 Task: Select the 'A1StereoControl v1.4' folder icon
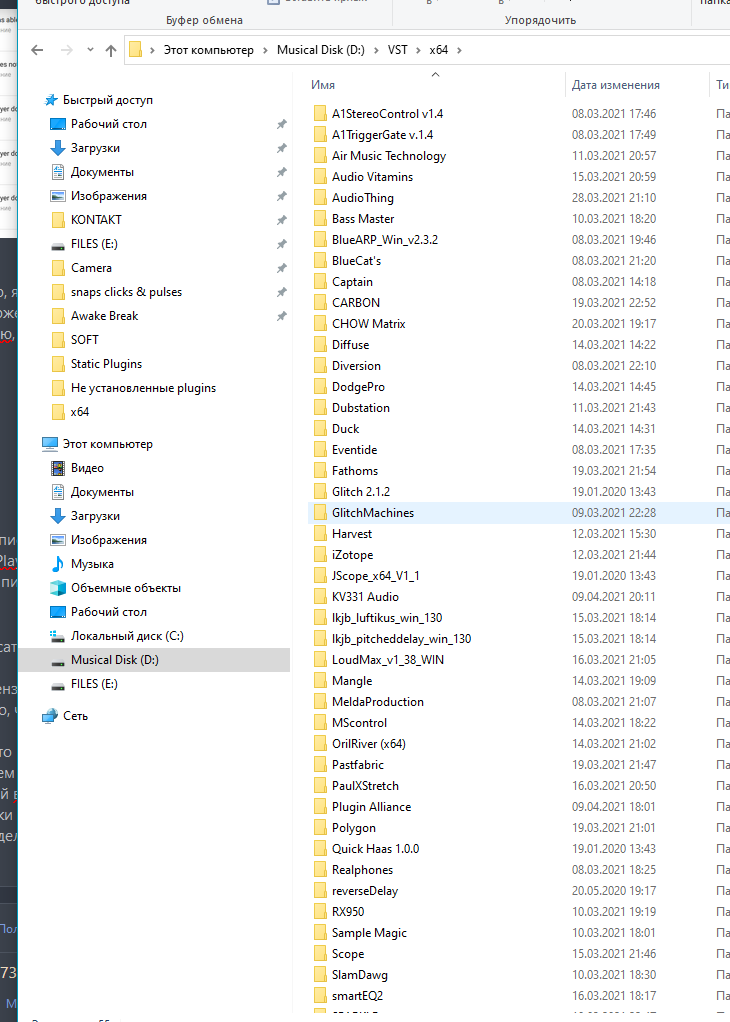click(x=320, y=113)
